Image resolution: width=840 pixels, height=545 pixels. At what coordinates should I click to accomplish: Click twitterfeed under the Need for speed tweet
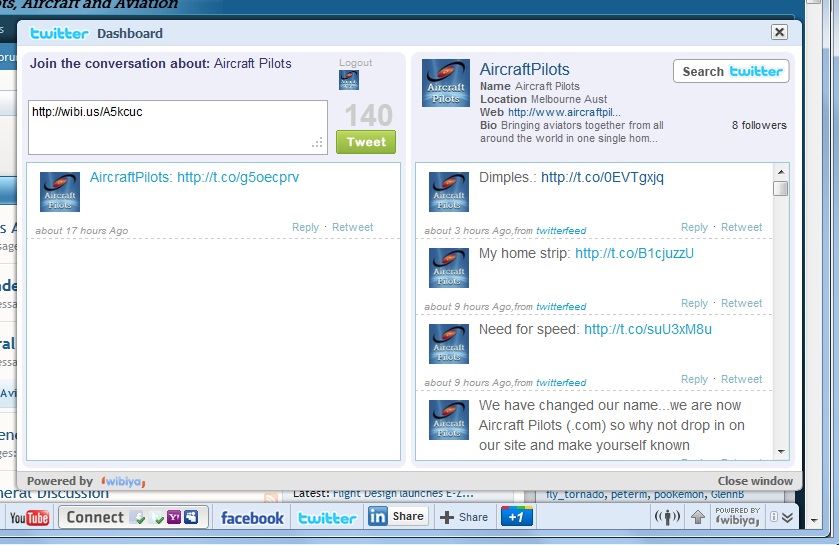(561, 383)
